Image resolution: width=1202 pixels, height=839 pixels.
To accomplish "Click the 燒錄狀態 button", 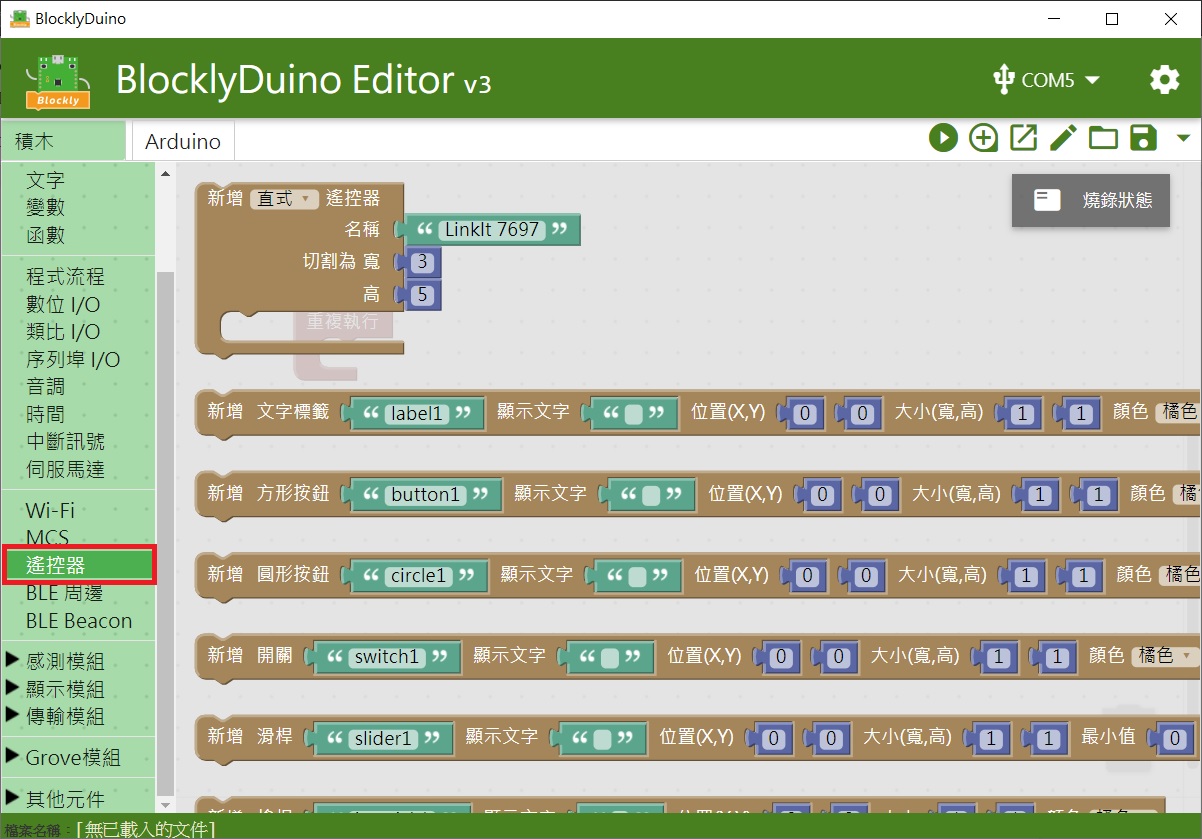I will click(1091, 200).
